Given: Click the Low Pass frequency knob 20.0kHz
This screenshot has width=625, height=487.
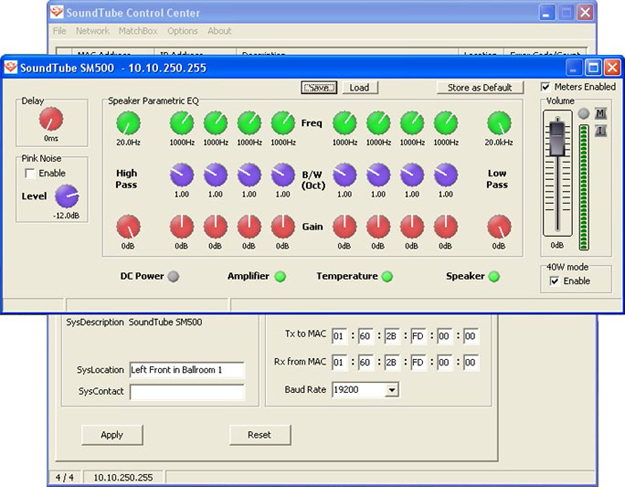Looking at the screenshot, I should click(x=499, y=123).
